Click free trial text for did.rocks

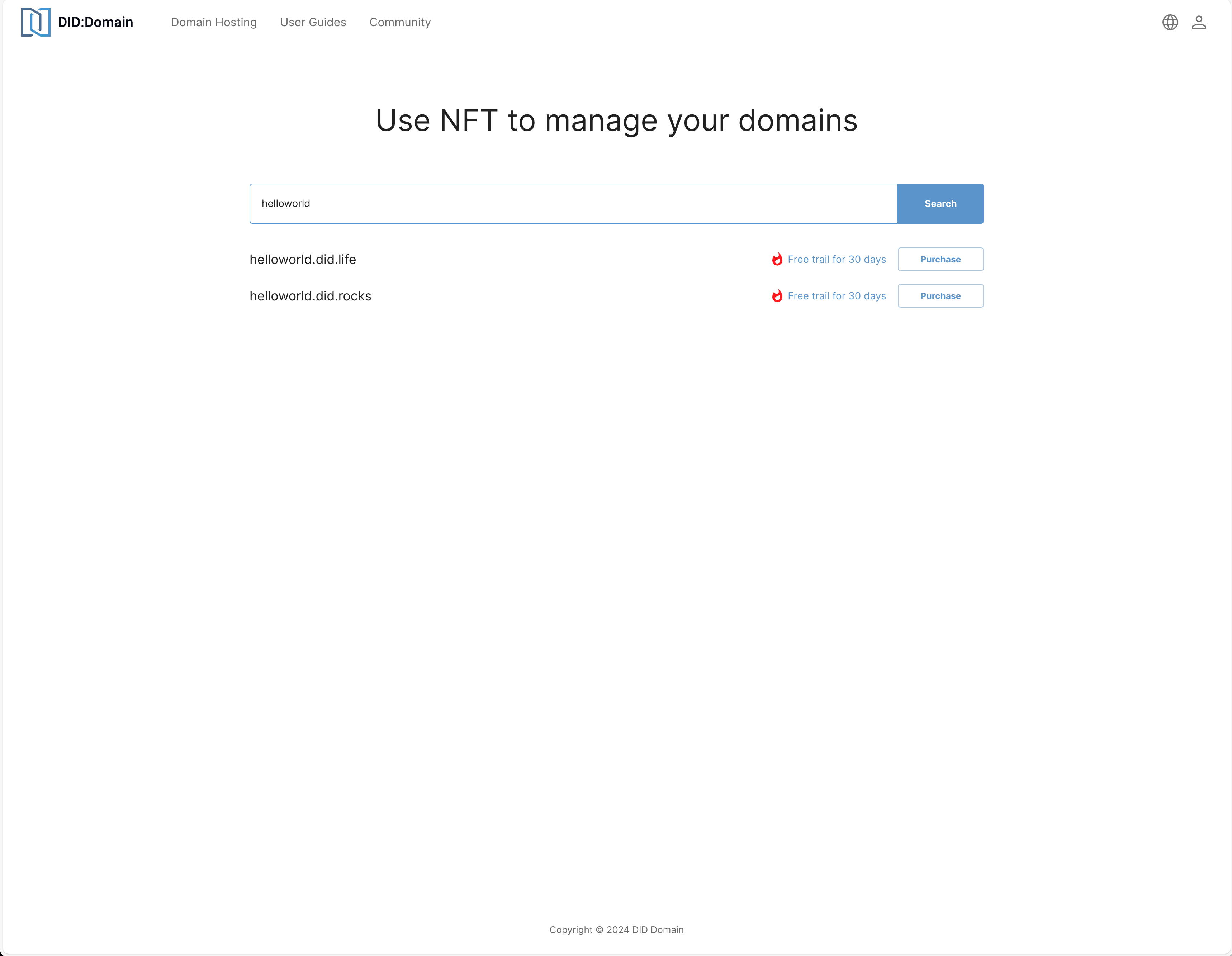(837, 296)
